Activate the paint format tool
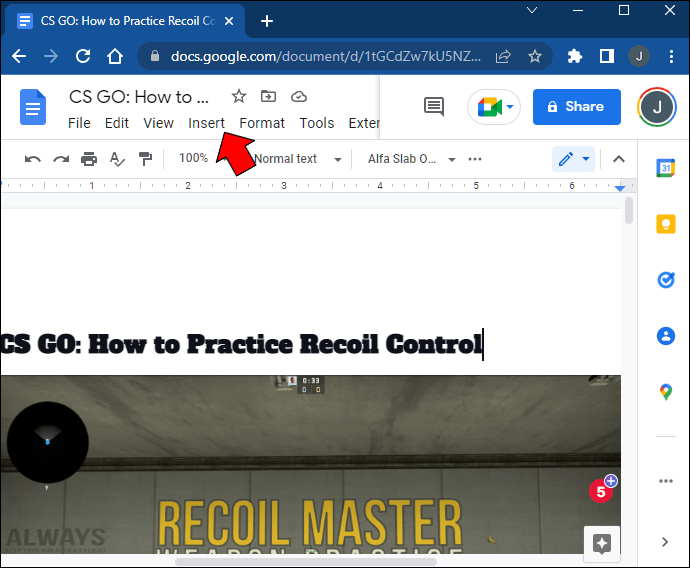 (145, 159)
